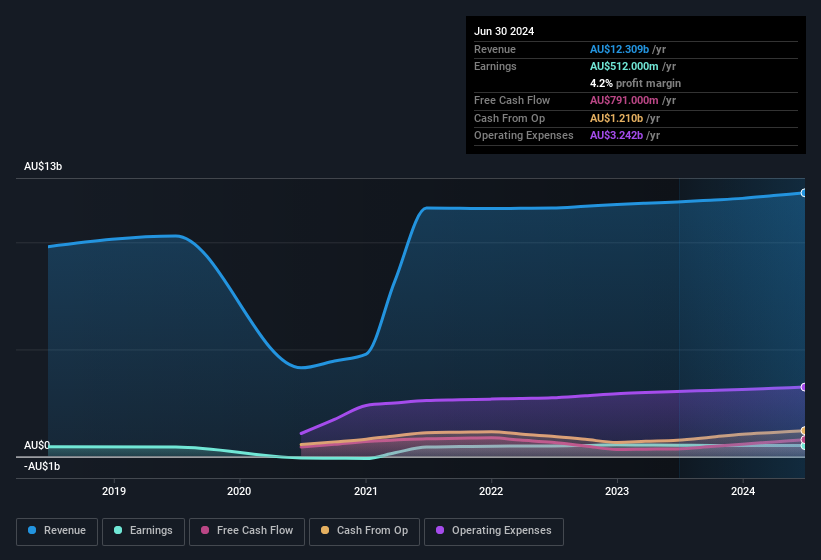The height and width of the screenshot is (560, 821).
Task: Click the 2019 x-axis label
Action: pos(114,491)
